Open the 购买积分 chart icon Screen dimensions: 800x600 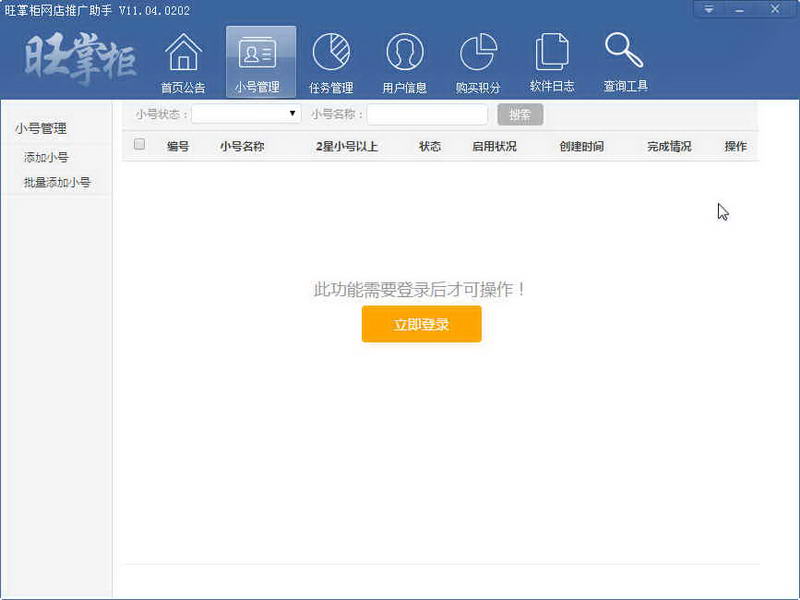tap(478, 62)
